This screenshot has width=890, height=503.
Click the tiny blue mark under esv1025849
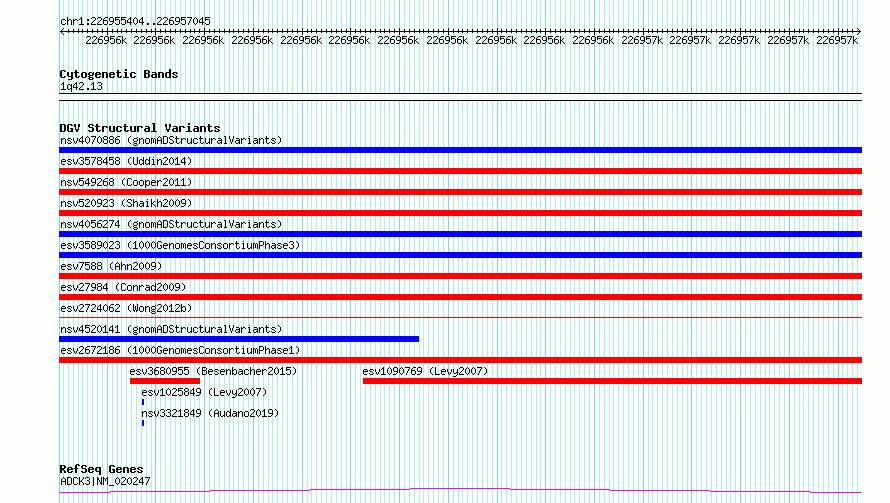143,402
